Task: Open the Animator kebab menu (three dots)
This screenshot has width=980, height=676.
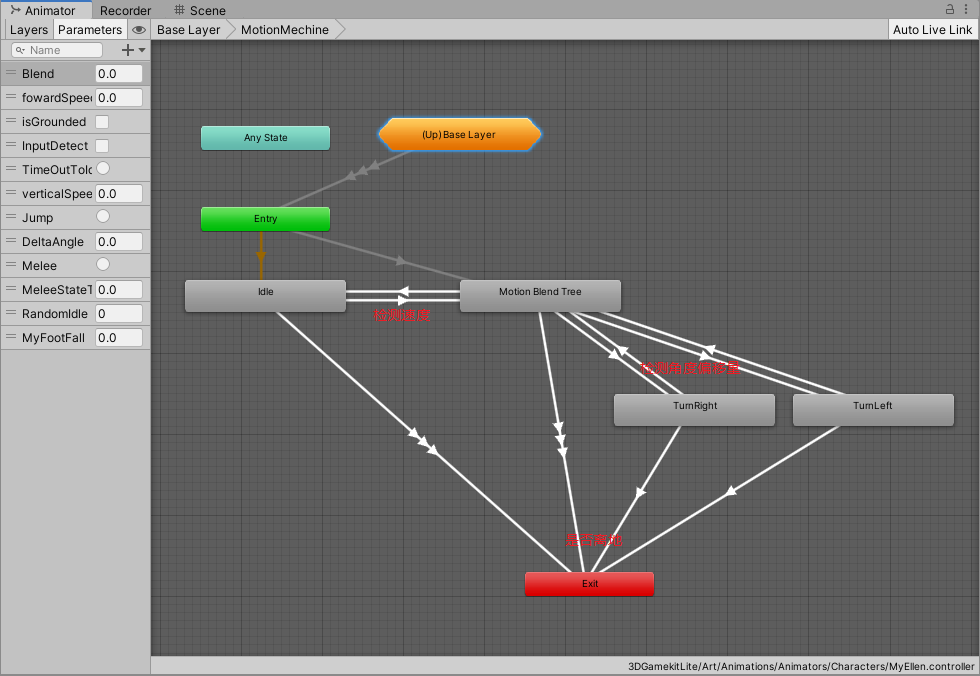Action: 966,9
